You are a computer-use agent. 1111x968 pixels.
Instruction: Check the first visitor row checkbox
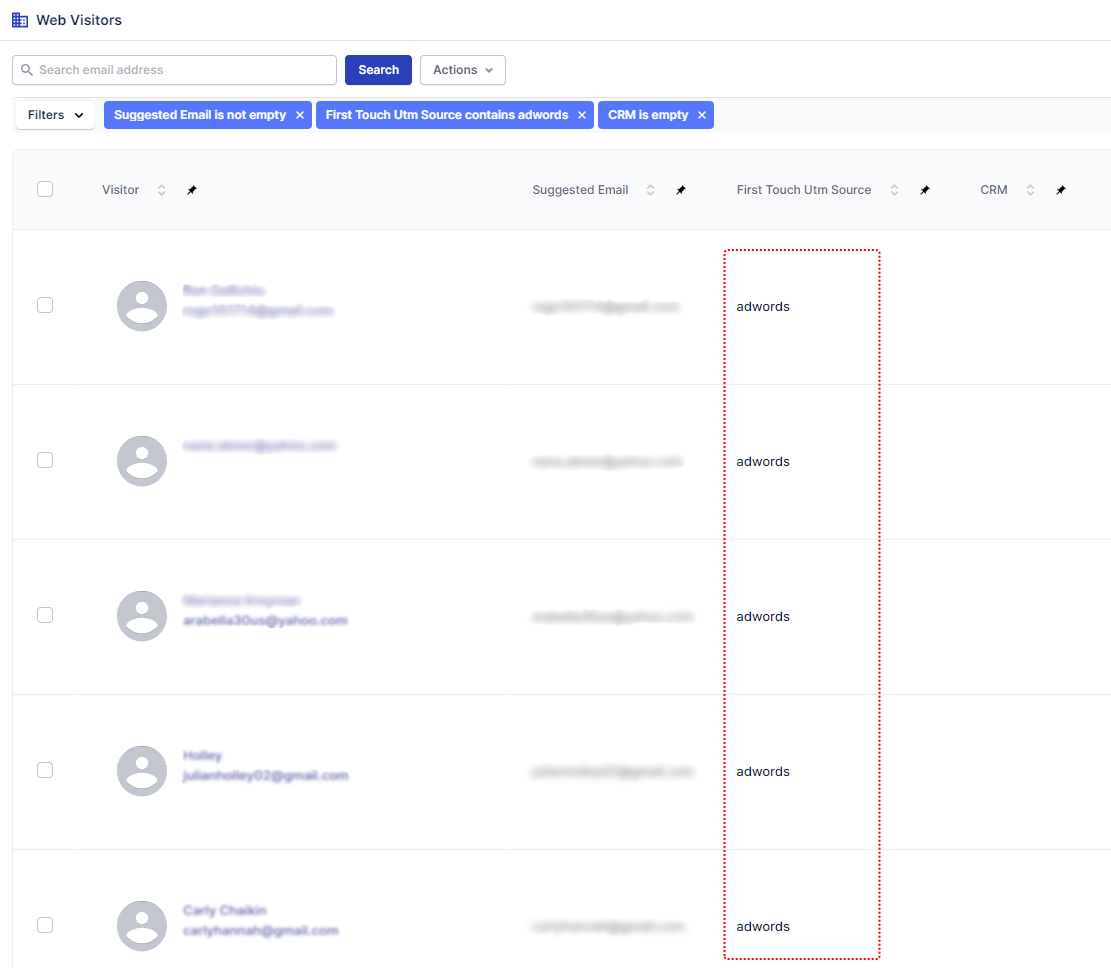[45, 305]
